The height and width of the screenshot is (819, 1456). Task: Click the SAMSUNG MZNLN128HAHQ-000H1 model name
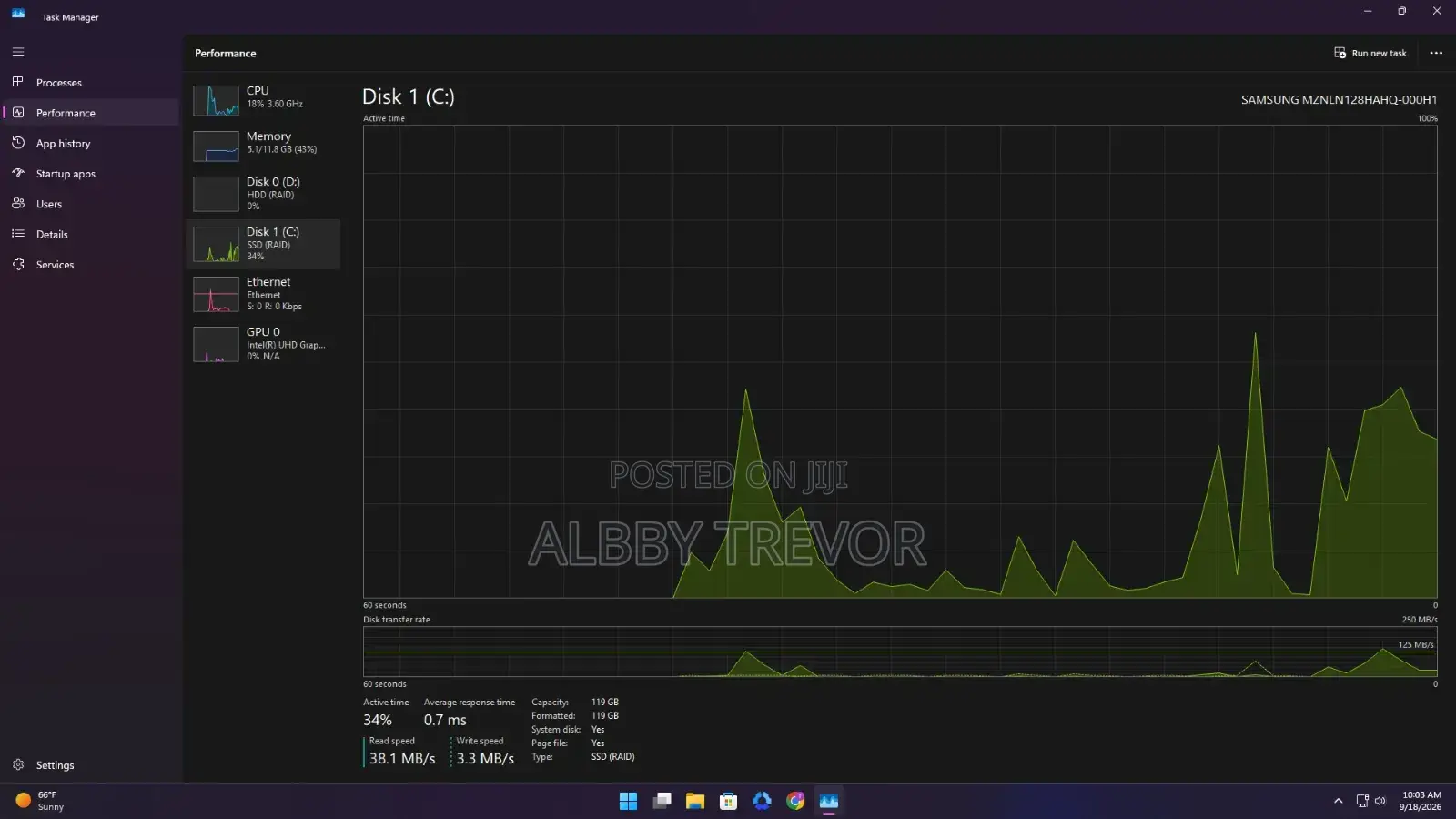(1339, 100)
